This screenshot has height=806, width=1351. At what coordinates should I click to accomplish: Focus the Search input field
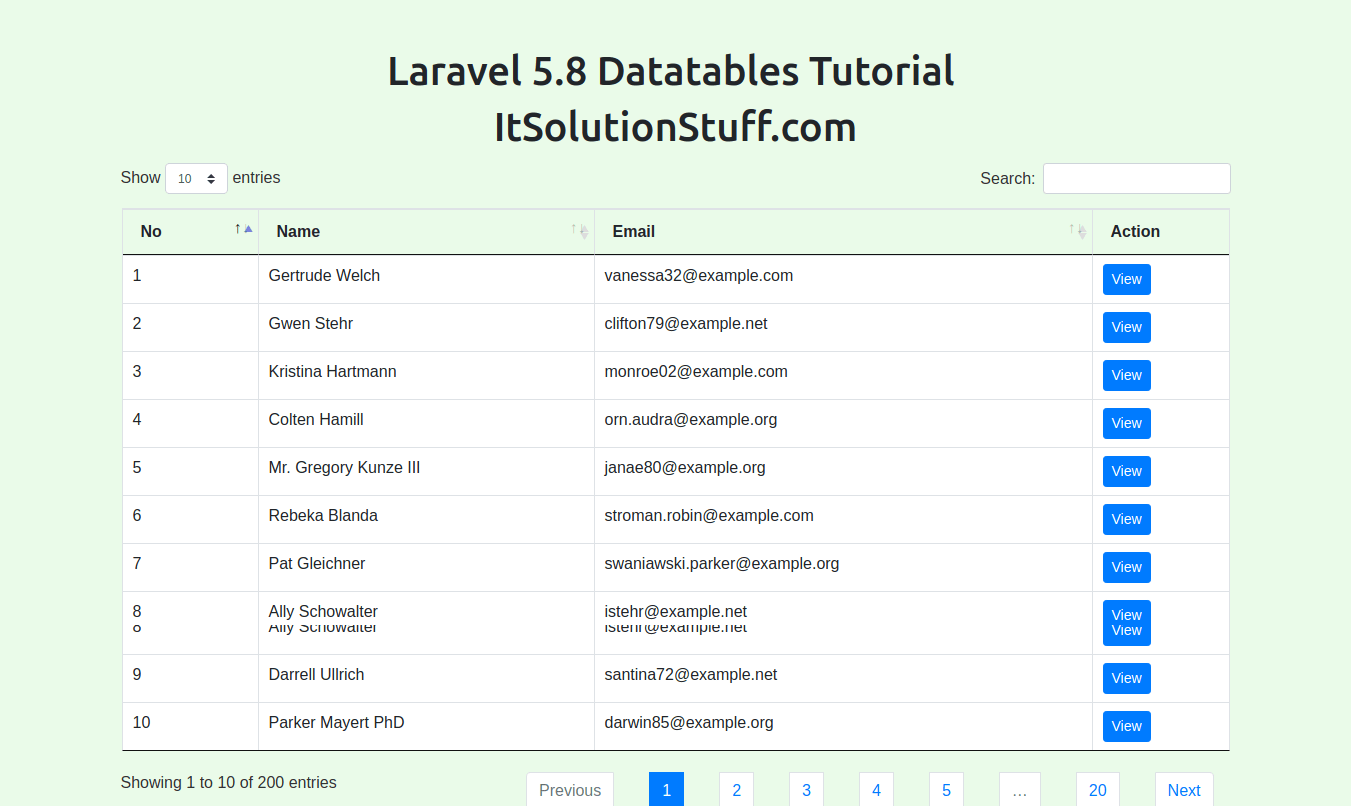pyautogui.click(x=1137, y=178)
